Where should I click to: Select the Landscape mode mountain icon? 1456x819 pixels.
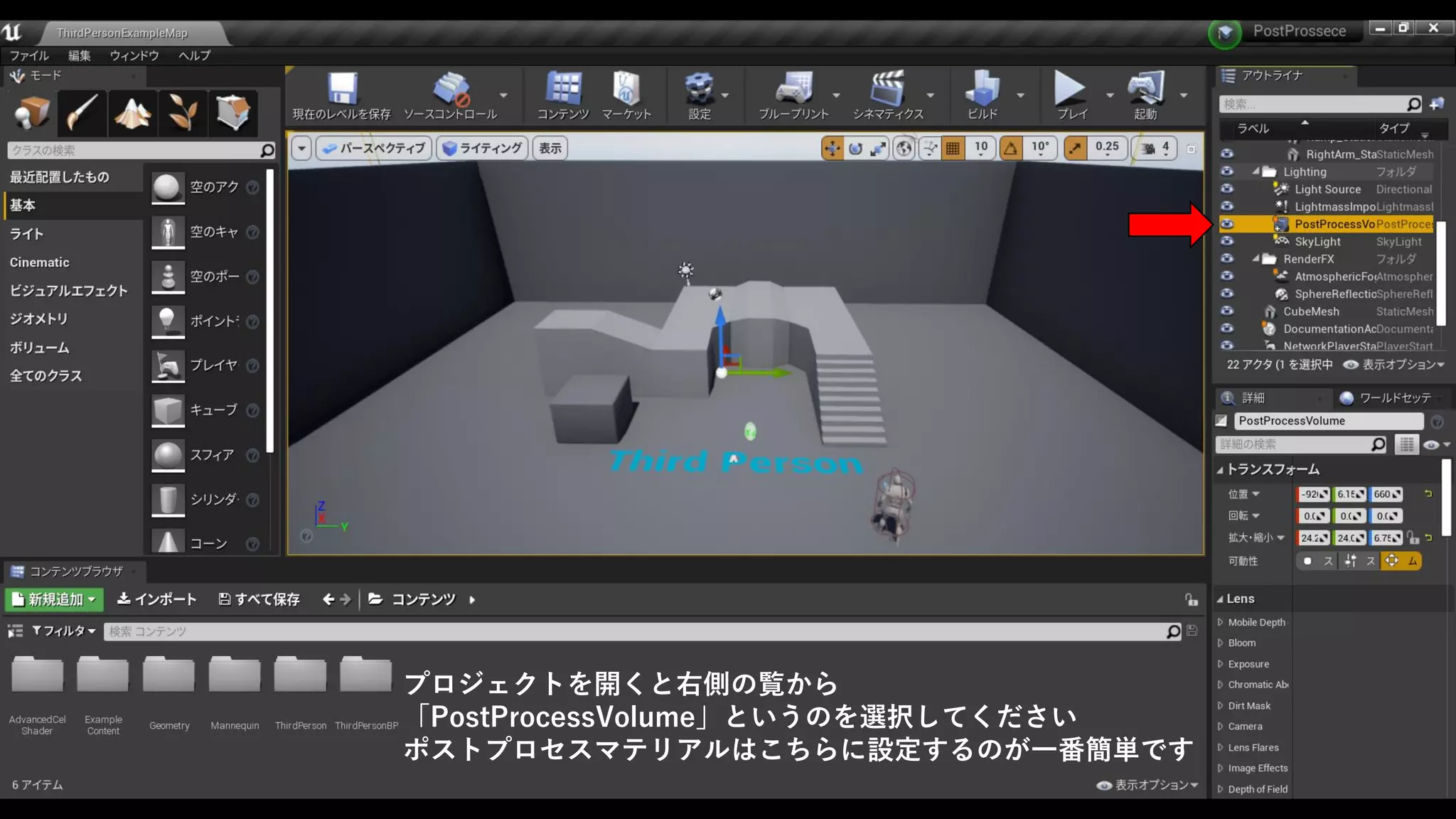click(132, 112)
